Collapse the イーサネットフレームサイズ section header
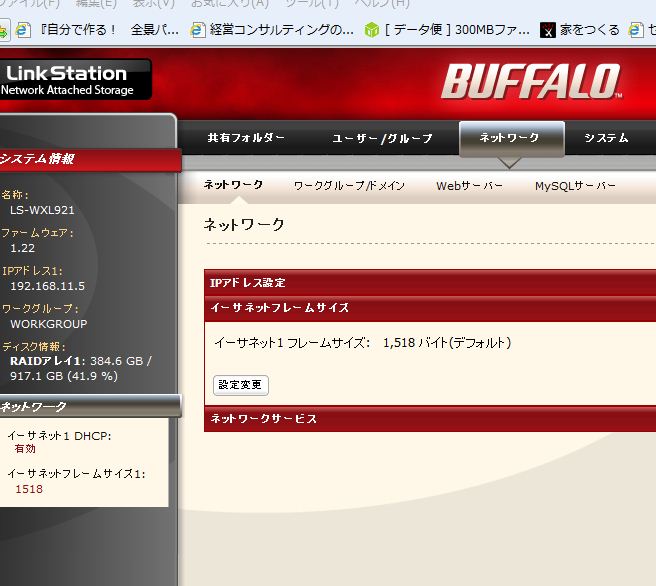 tap(430, 308)
